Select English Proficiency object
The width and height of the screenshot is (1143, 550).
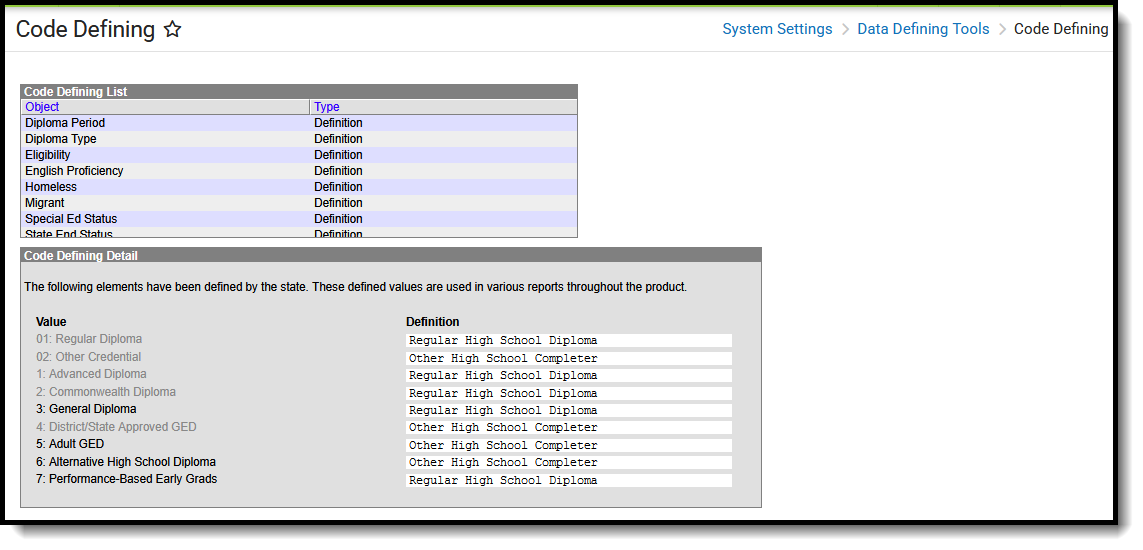74,171
